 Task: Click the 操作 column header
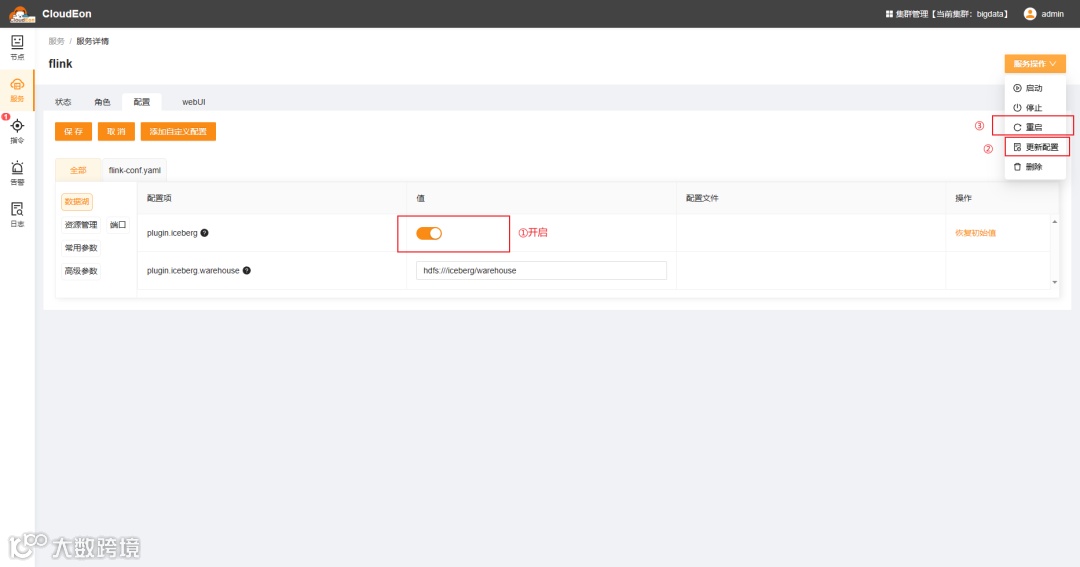tap(963, 198)
